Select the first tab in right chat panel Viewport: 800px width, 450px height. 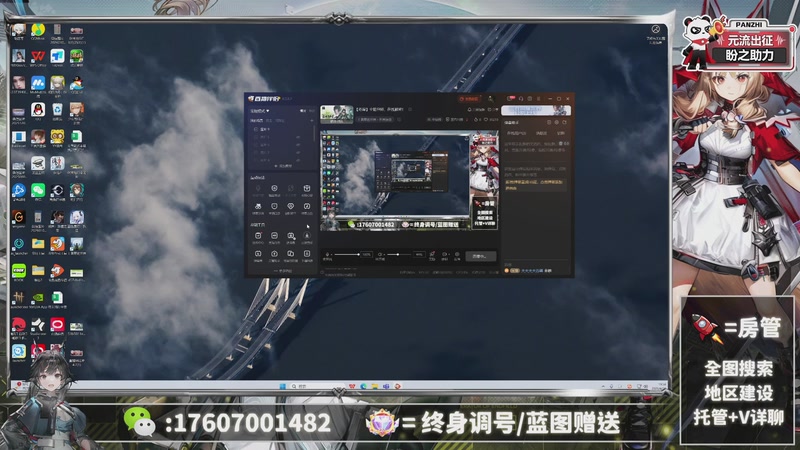[517, 132]
